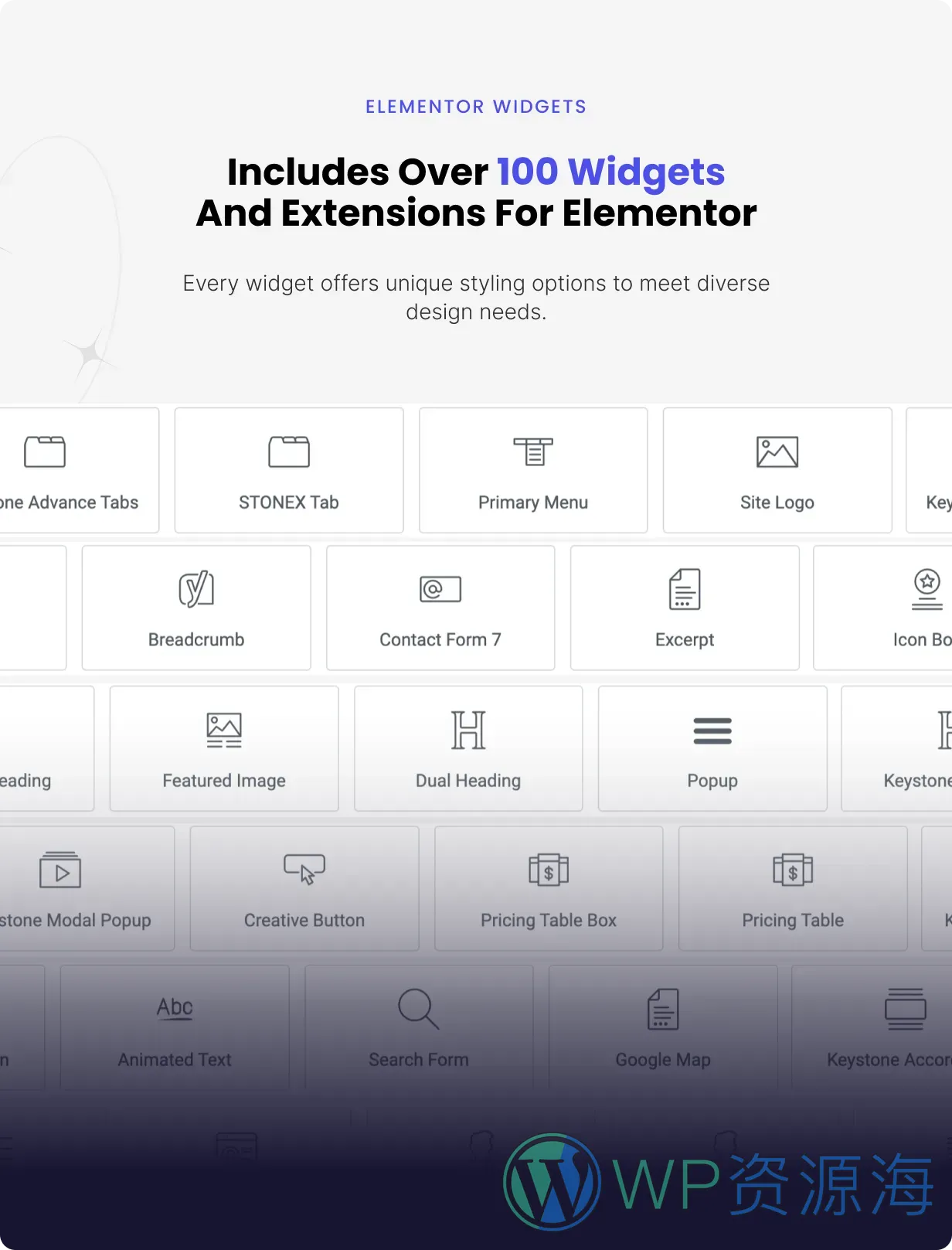Click the WordPress logo watermark
This screenshot has height=1250, width=952.
(552, 1181)
